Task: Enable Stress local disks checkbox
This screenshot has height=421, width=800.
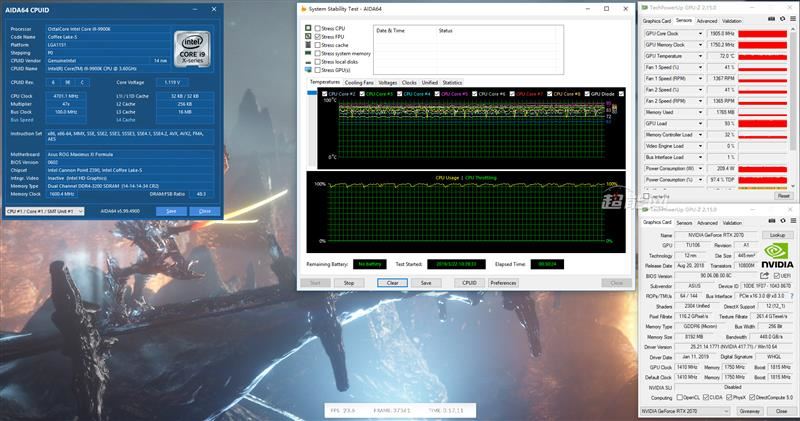Action: coord(318,62)
